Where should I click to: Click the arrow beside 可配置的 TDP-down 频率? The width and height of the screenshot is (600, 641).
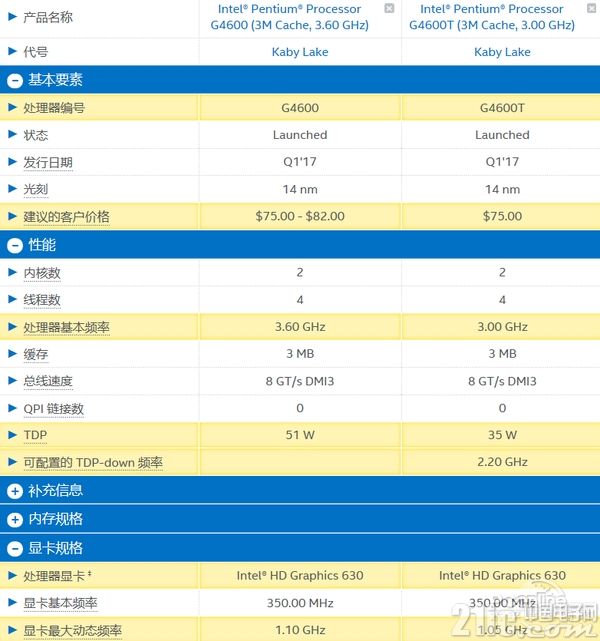point(12,462)
